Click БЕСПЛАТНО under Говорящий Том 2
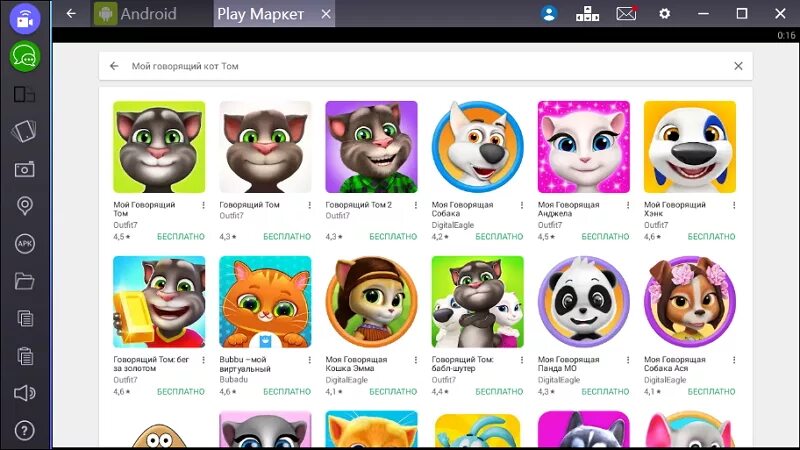The height and width of the screenshot is (450, 800). [x=393, y=237]
